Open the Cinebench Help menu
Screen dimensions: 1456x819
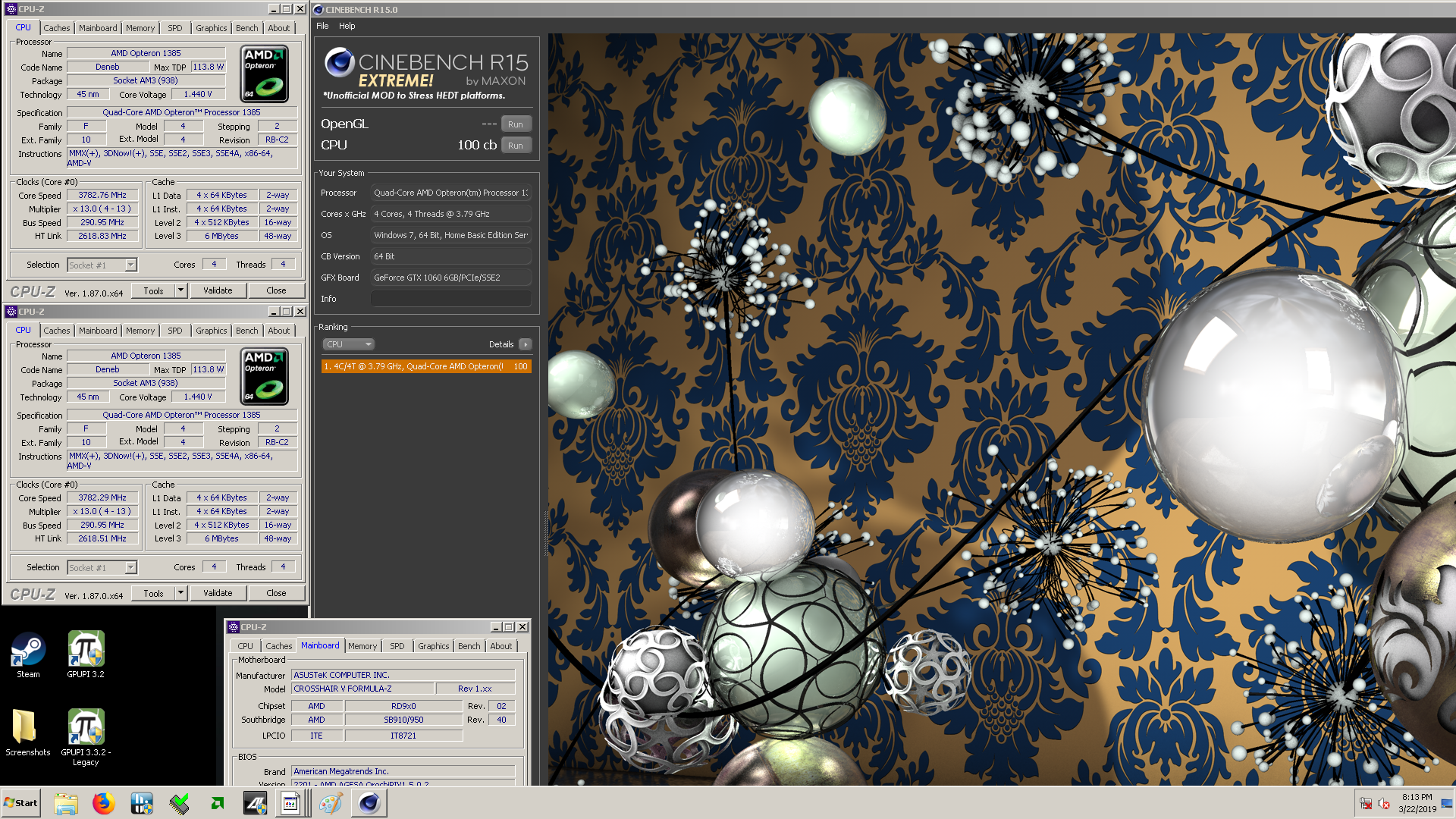[347, 26]
